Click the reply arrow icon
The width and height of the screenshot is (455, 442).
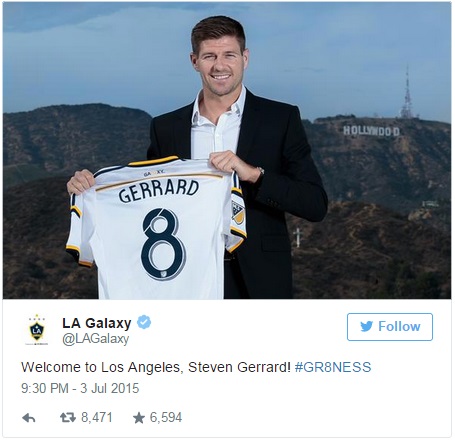(29, 418)
